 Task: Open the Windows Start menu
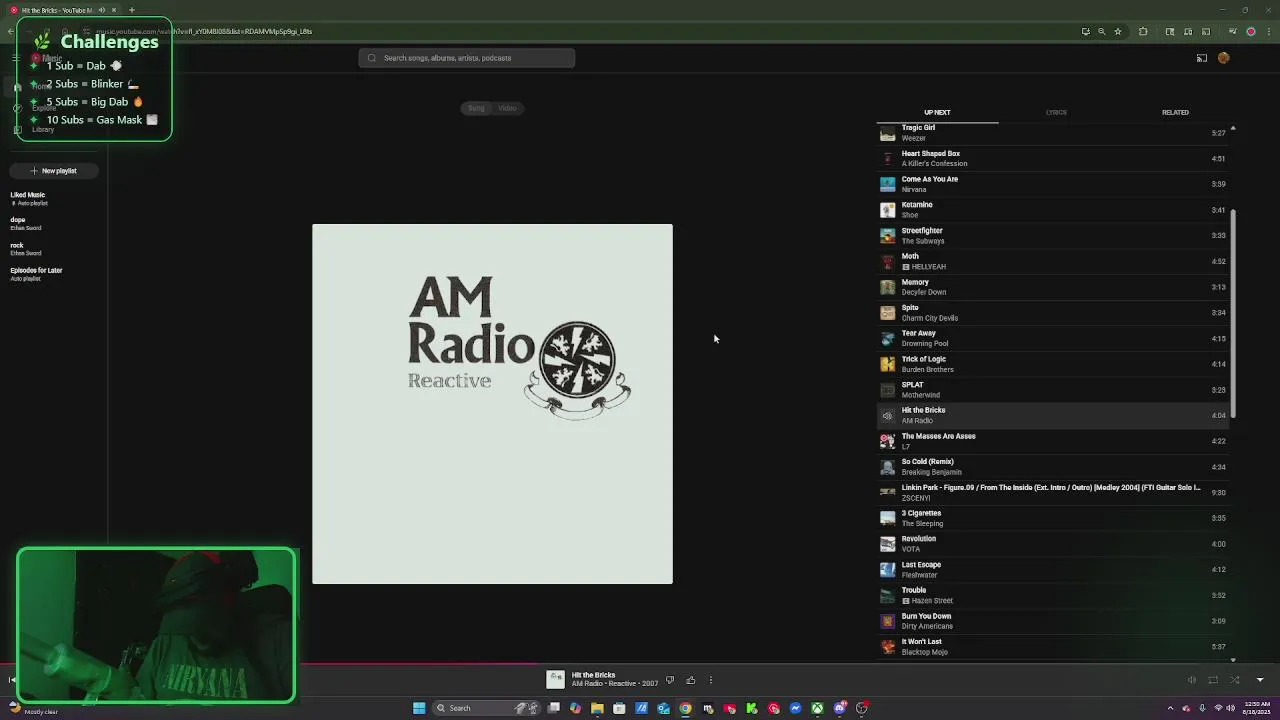point(419,708)
